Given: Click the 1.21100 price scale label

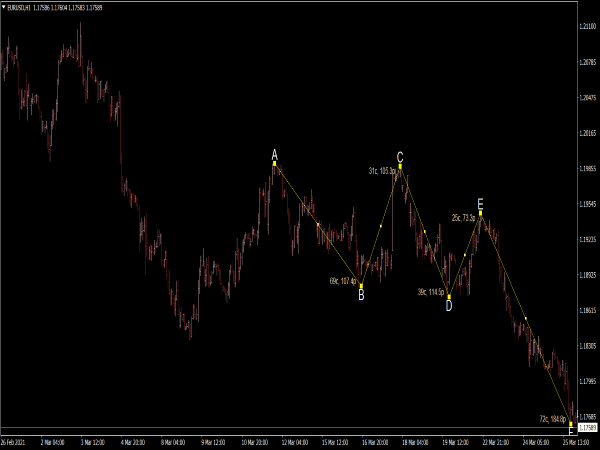Looking at the screenshot, I should (x=588, y=26).
